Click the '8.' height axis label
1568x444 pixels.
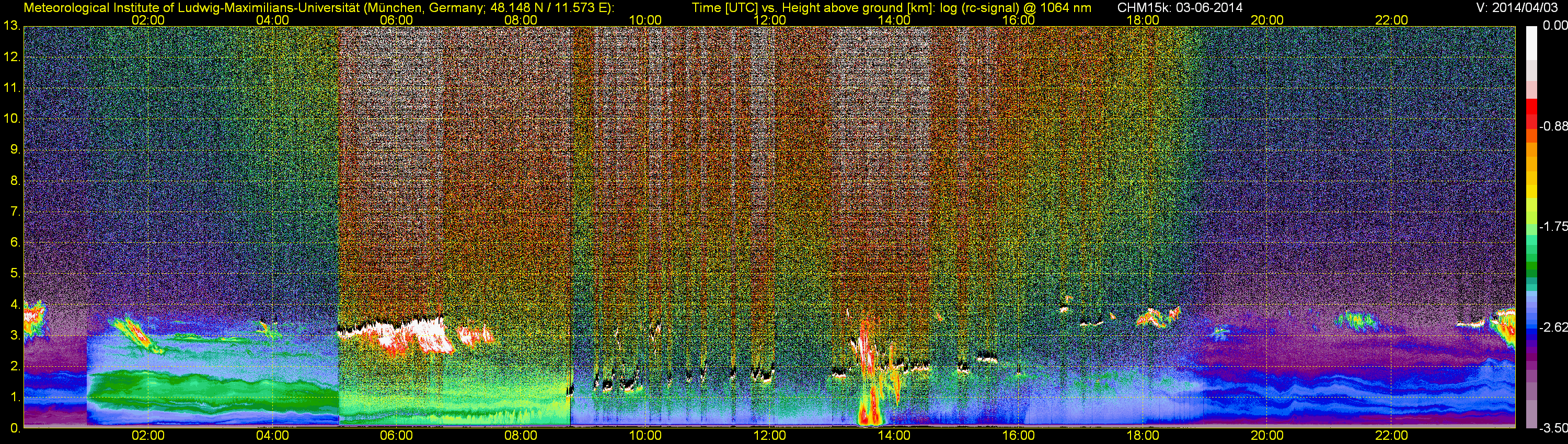[x=15, y=181]
